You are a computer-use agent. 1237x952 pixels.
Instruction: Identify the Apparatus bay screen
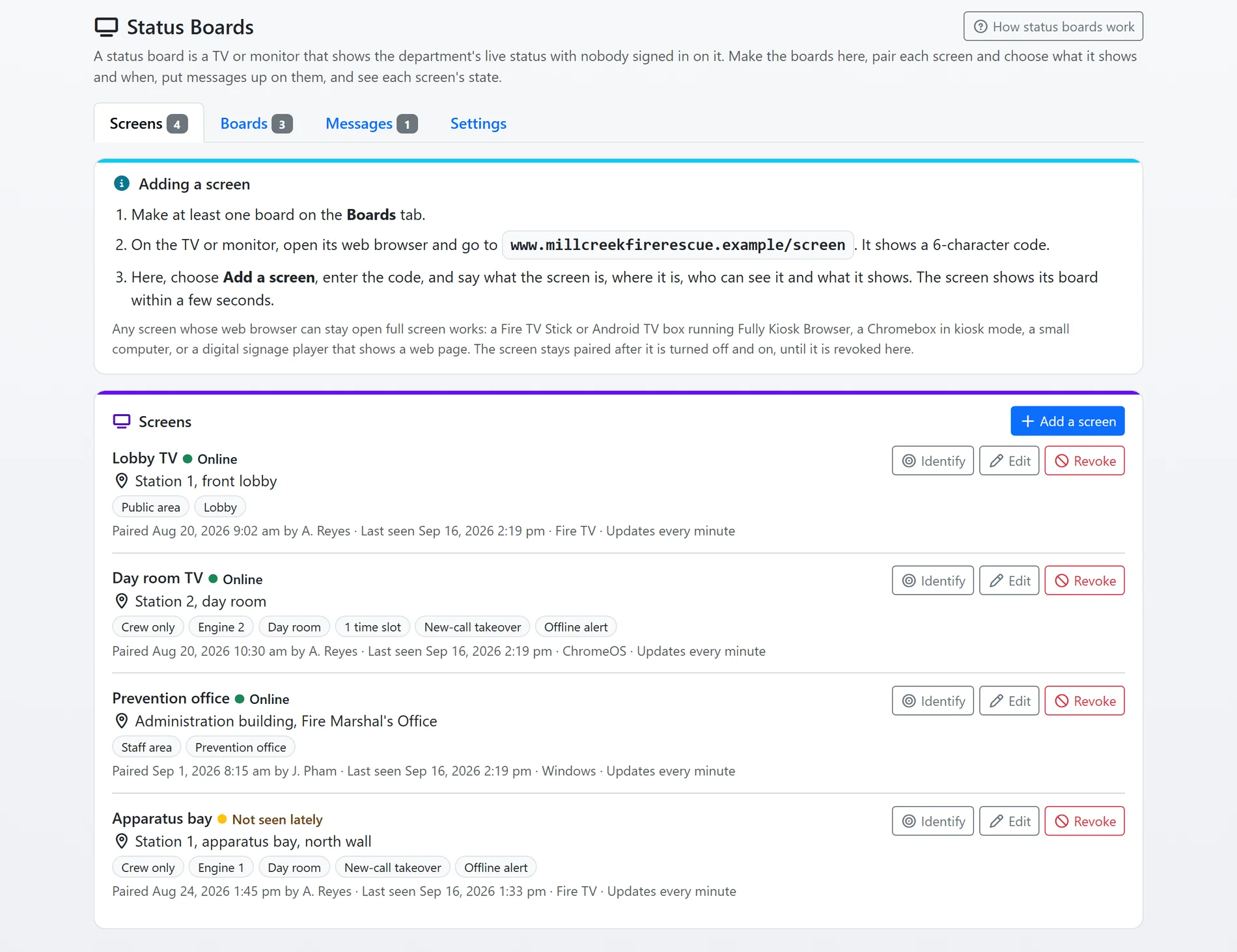click(x=933, y=822)
